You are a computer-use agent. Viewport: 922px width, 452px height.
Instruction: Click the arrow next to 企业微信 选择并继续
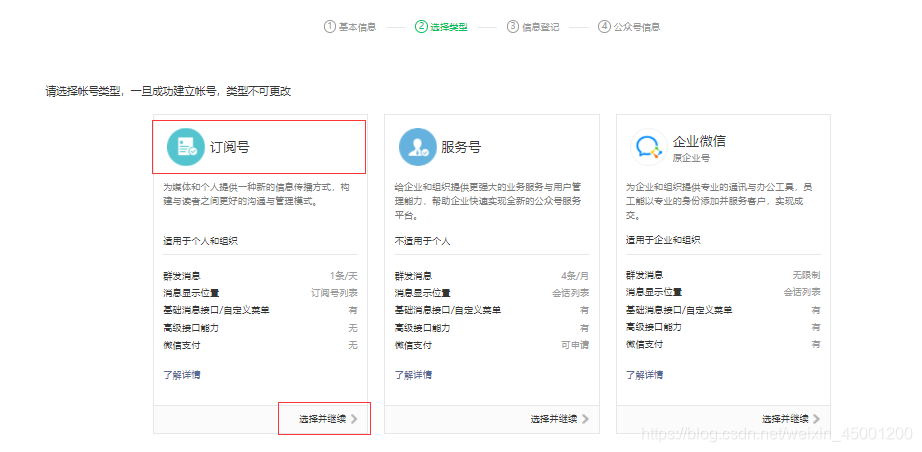click(x=816, y=419)
